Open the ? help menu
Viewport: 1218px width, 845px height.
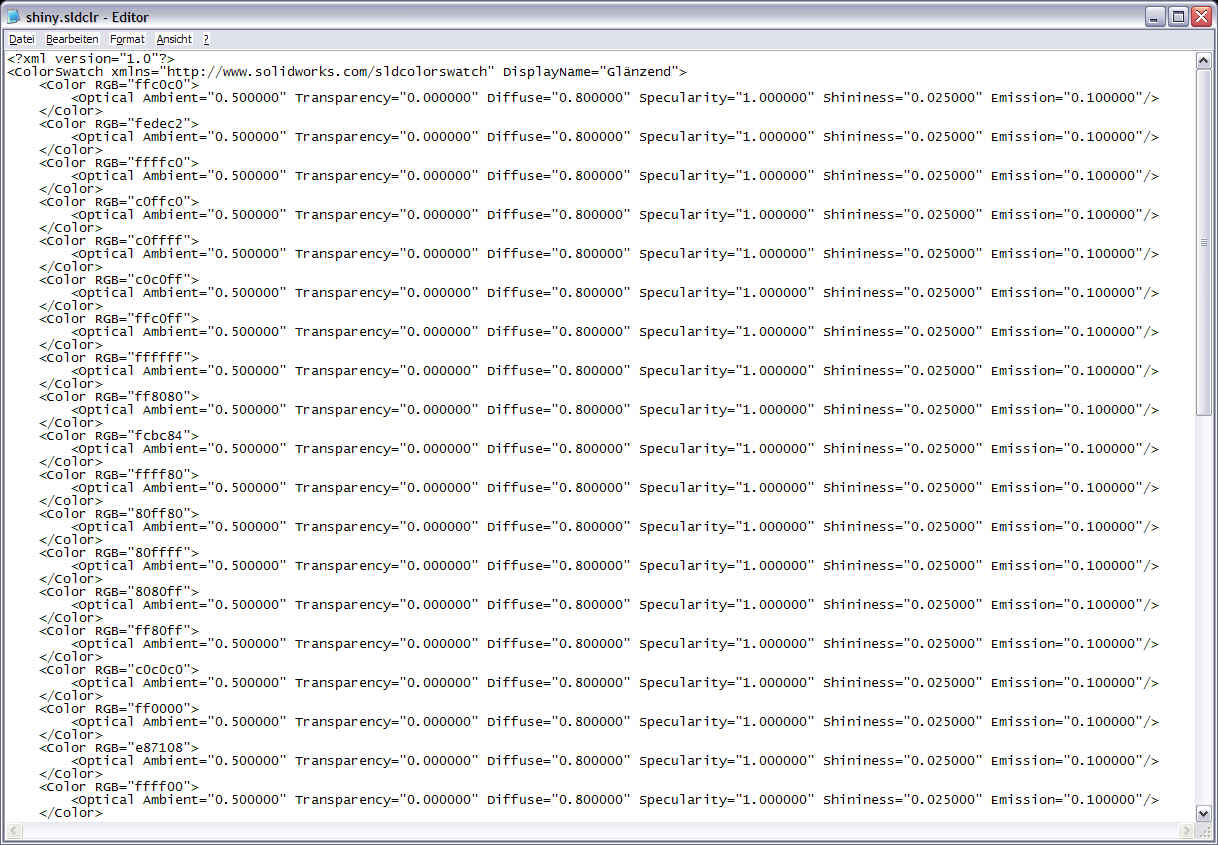pos(206,39)
